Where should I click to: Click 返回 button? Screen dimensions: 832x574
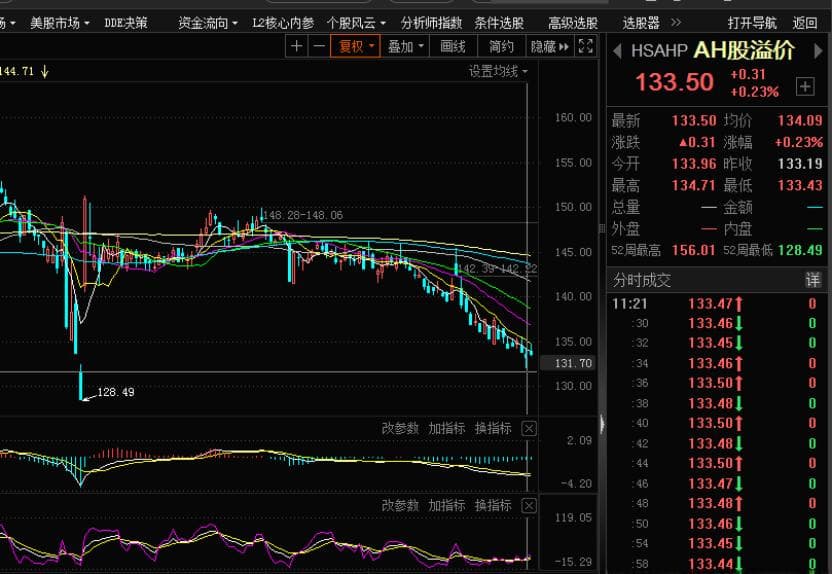coord(804,23)
